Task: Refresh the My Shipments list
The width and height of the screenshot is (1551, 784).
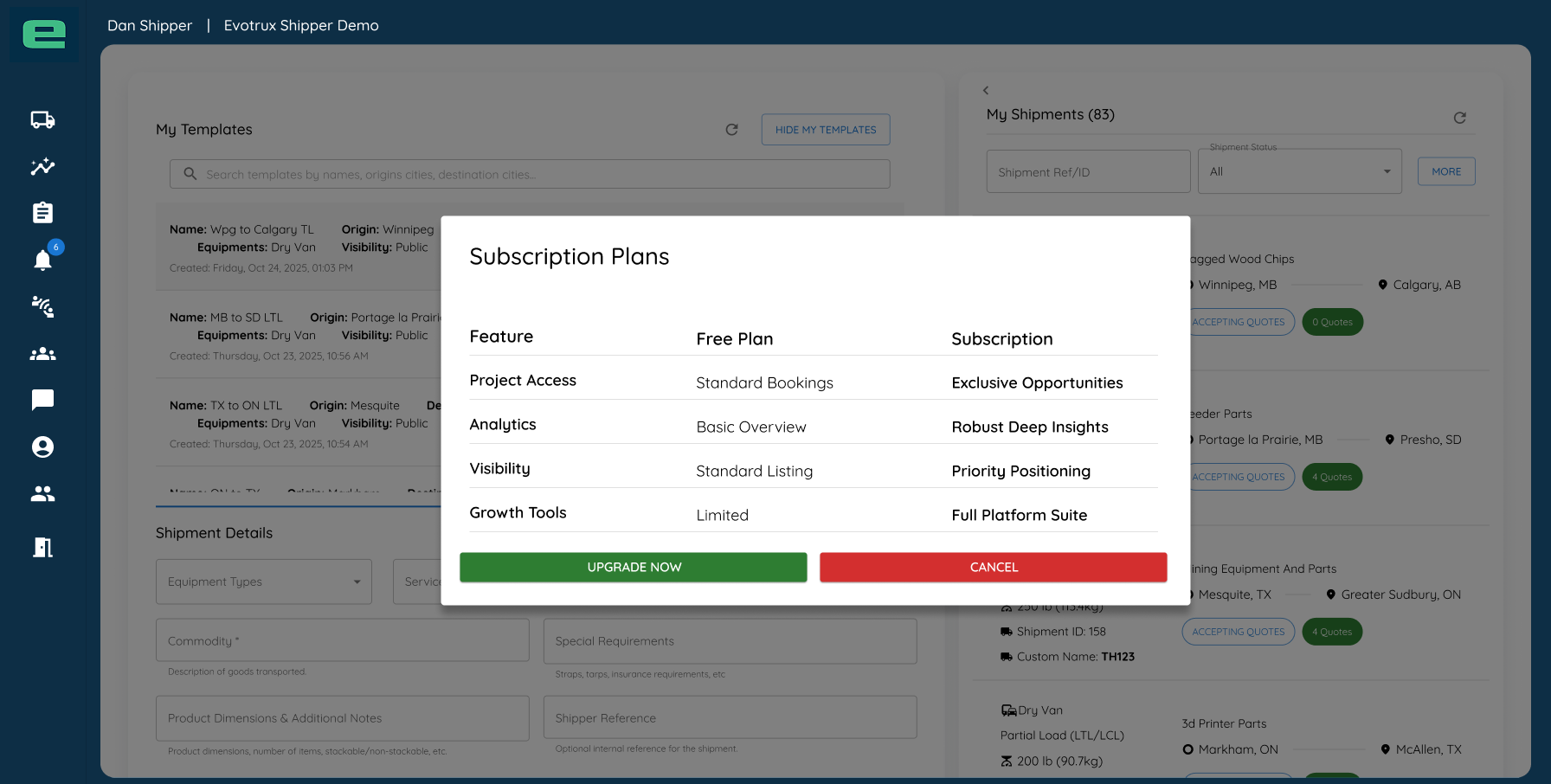Action: tap(1459, 118)
